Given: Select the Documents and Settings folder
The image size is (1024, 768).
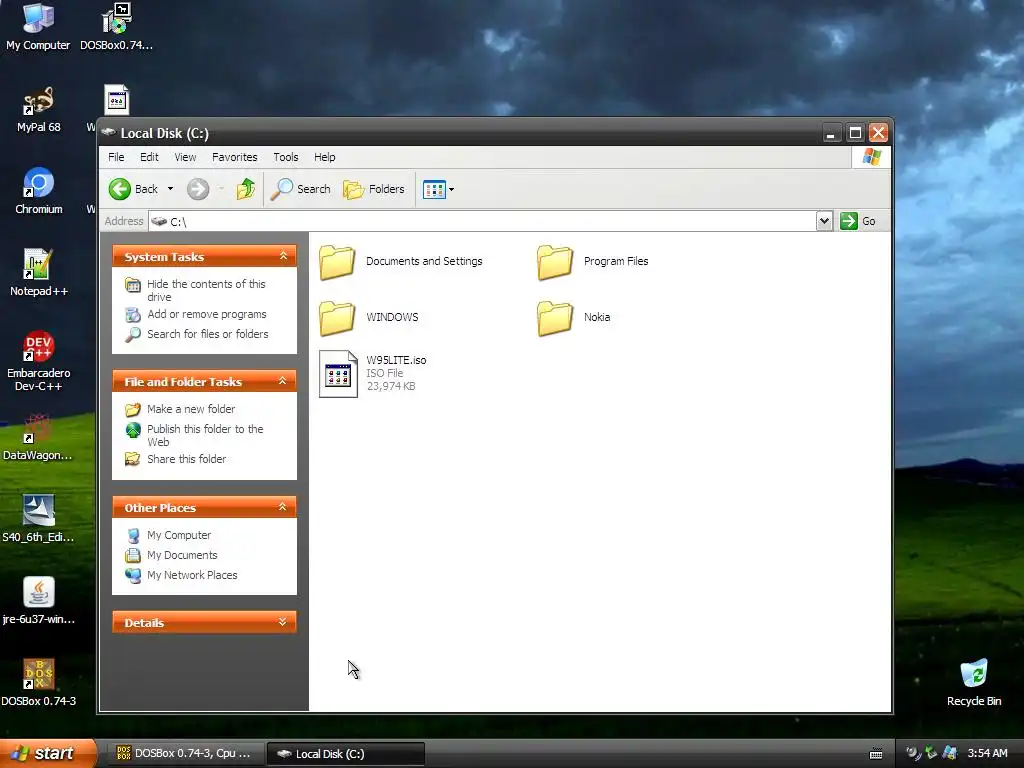Looking at the screenshot, I should pyautogui.click(x=401, y=262).
